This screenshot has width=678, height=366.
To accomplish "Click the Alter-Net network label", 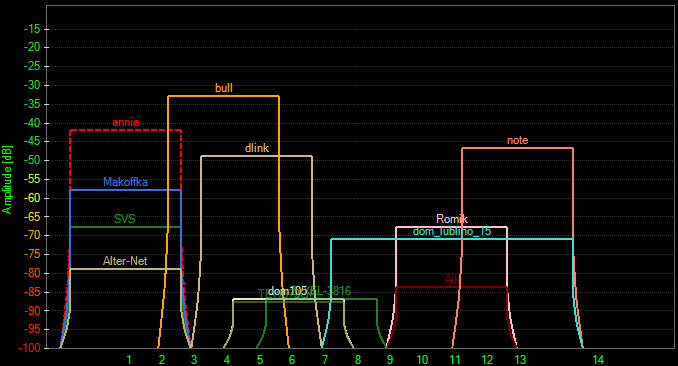I will coord(125,261).
